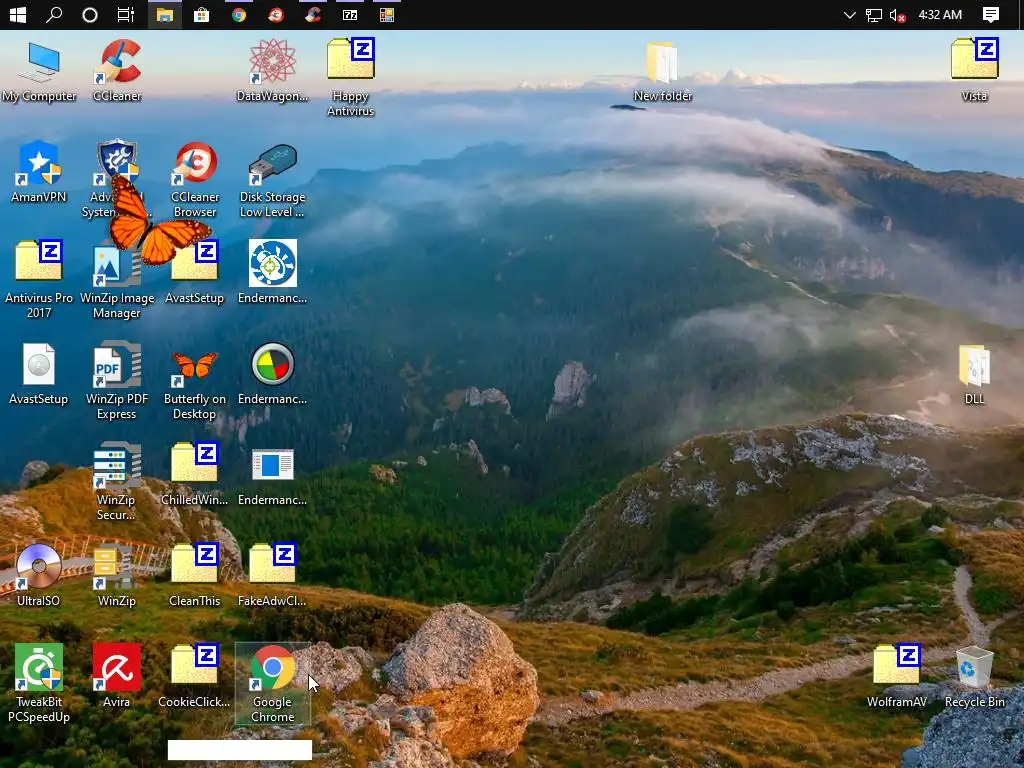Select the Antivirus Pro 2017 folder

pos(39,280)
